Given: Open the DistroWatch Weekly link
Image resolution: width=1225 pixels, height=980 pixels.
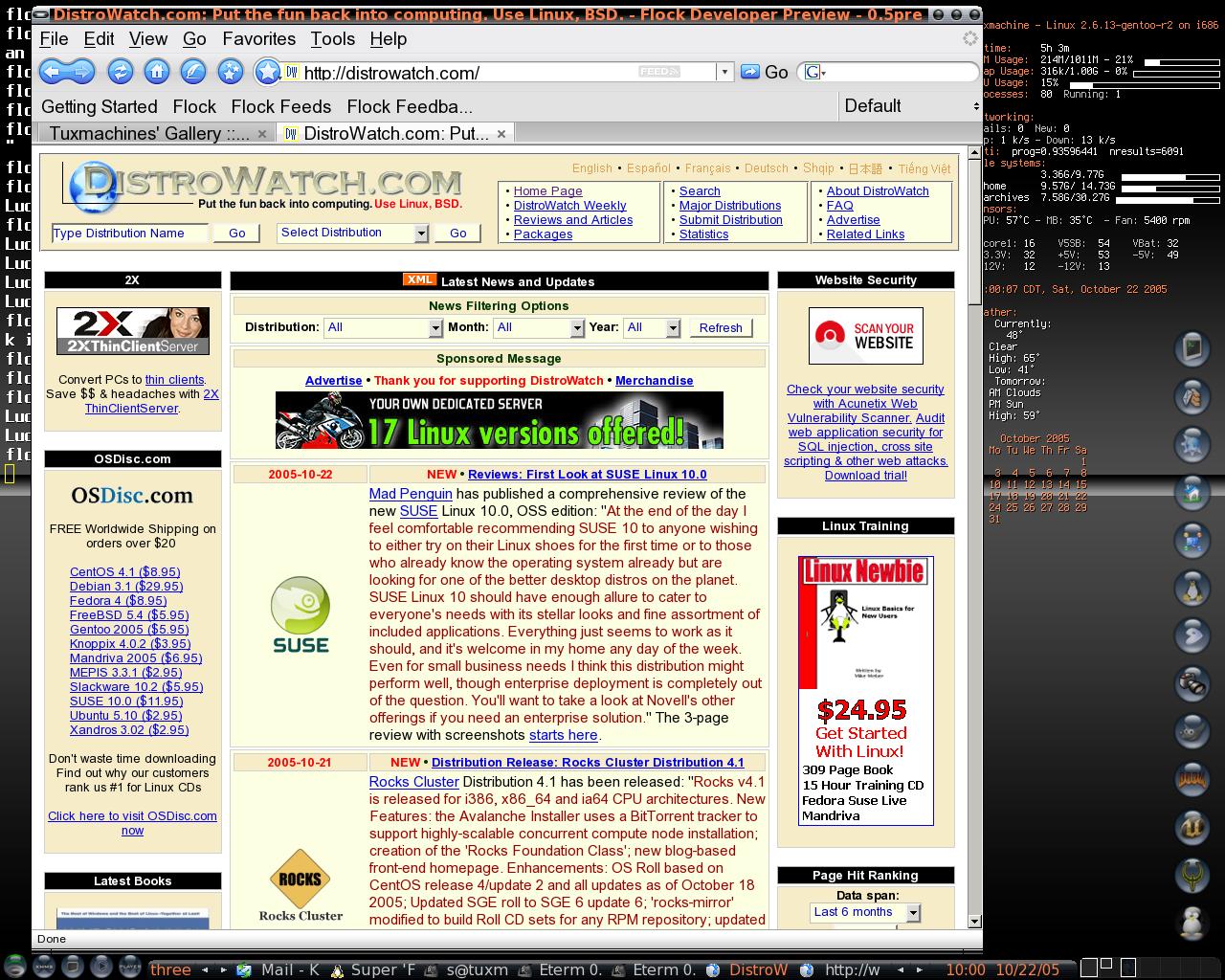Looking at the screenshot, I should pos(569,205).
